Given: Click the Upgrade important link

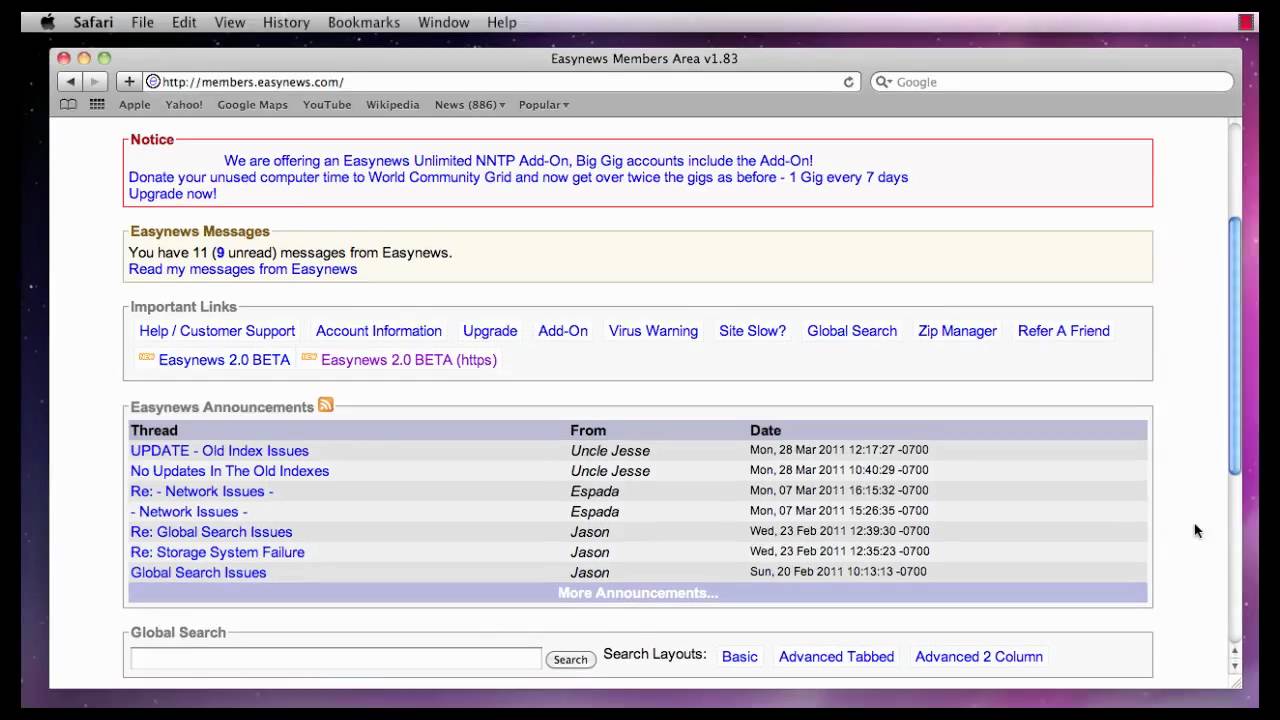Looking at the screenshot, I should [490, 331].
